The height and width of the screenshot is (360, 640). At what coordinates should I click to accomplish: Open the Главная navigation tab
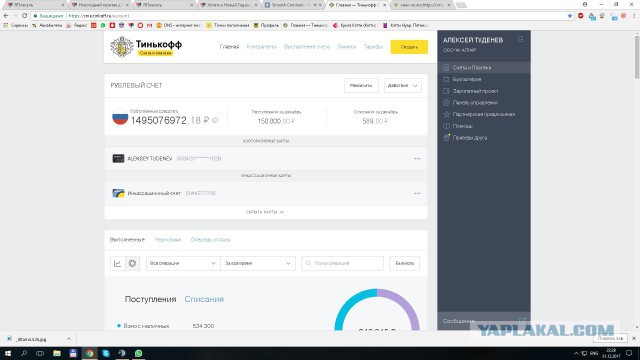(x=229, y=47)
